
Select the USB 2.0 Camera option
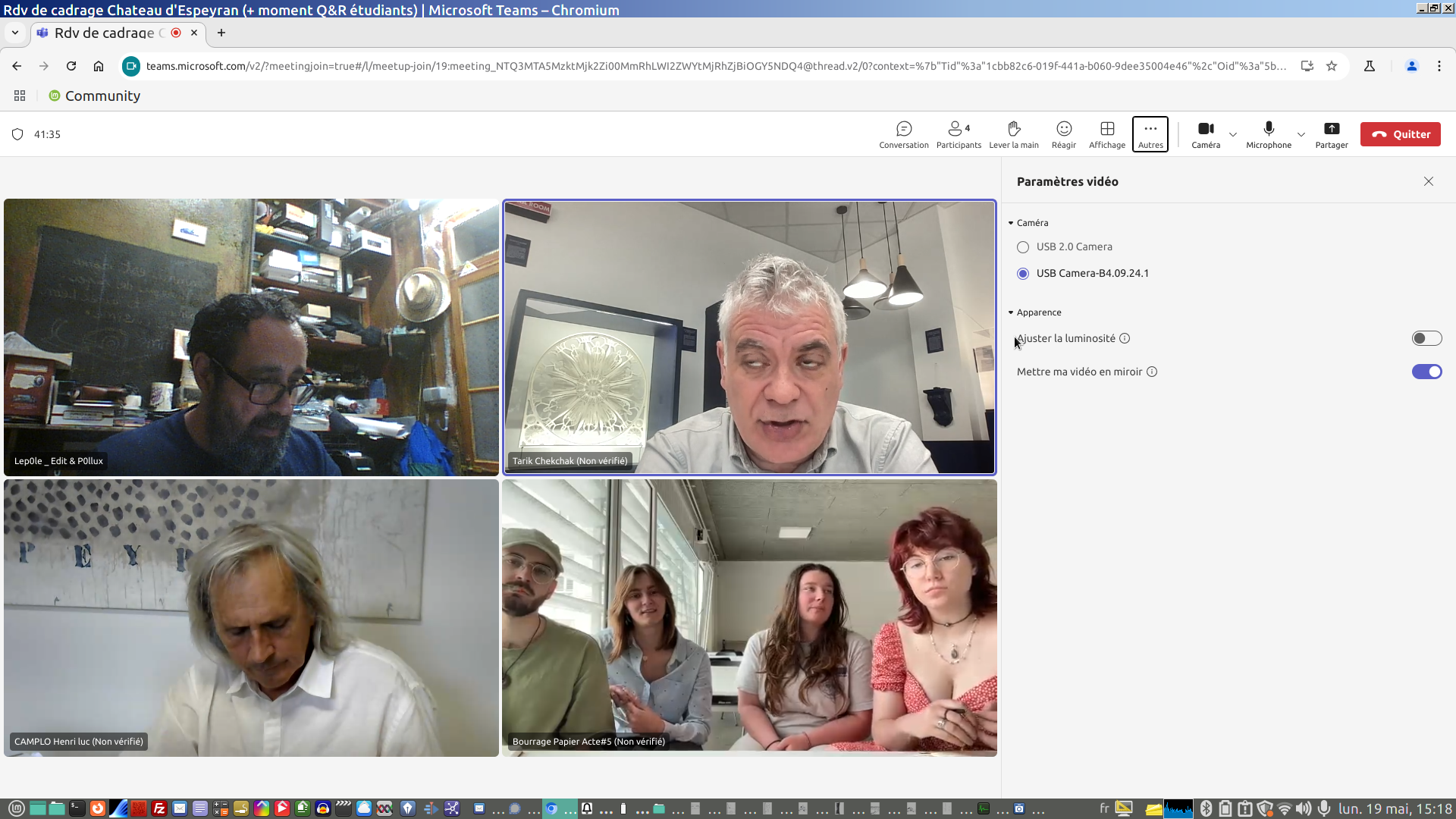[x=1023, y=247]
